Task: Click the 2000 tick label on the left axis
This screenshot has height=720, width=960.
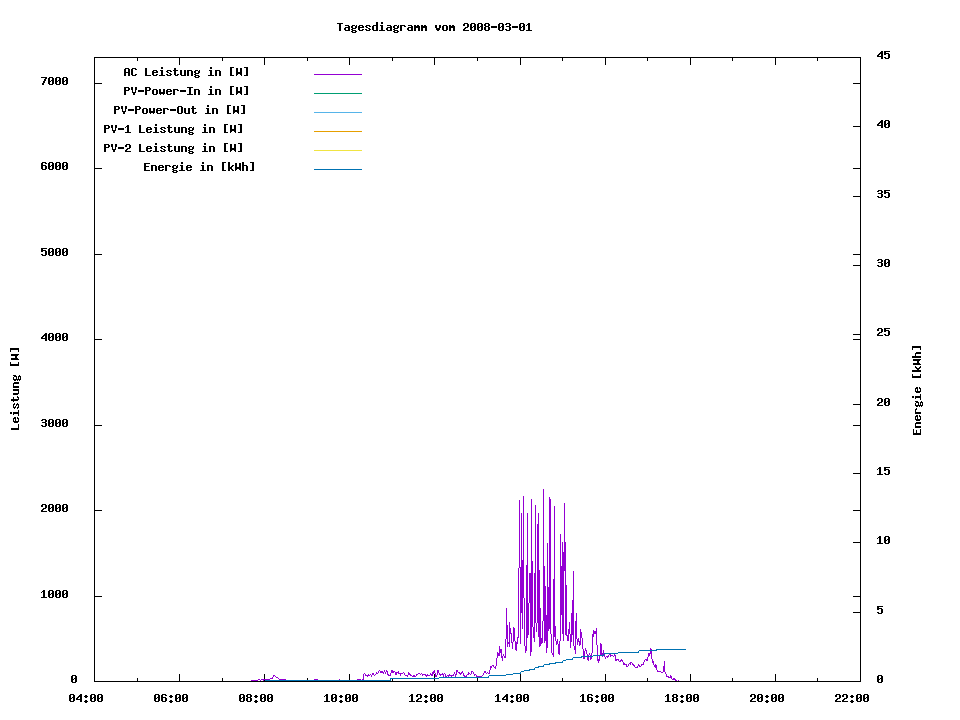Action: (53, 509)
